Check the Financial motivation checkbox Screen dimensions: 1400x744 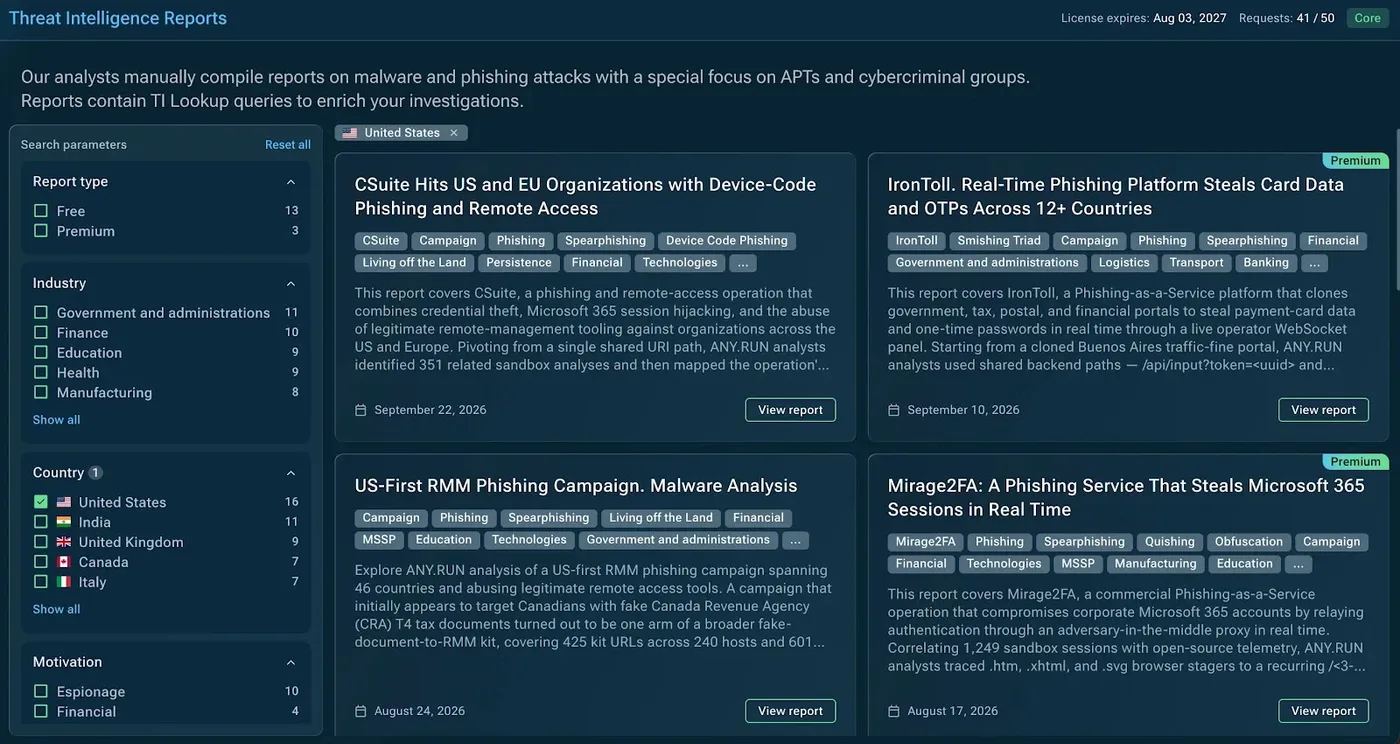tap(41, 712)
